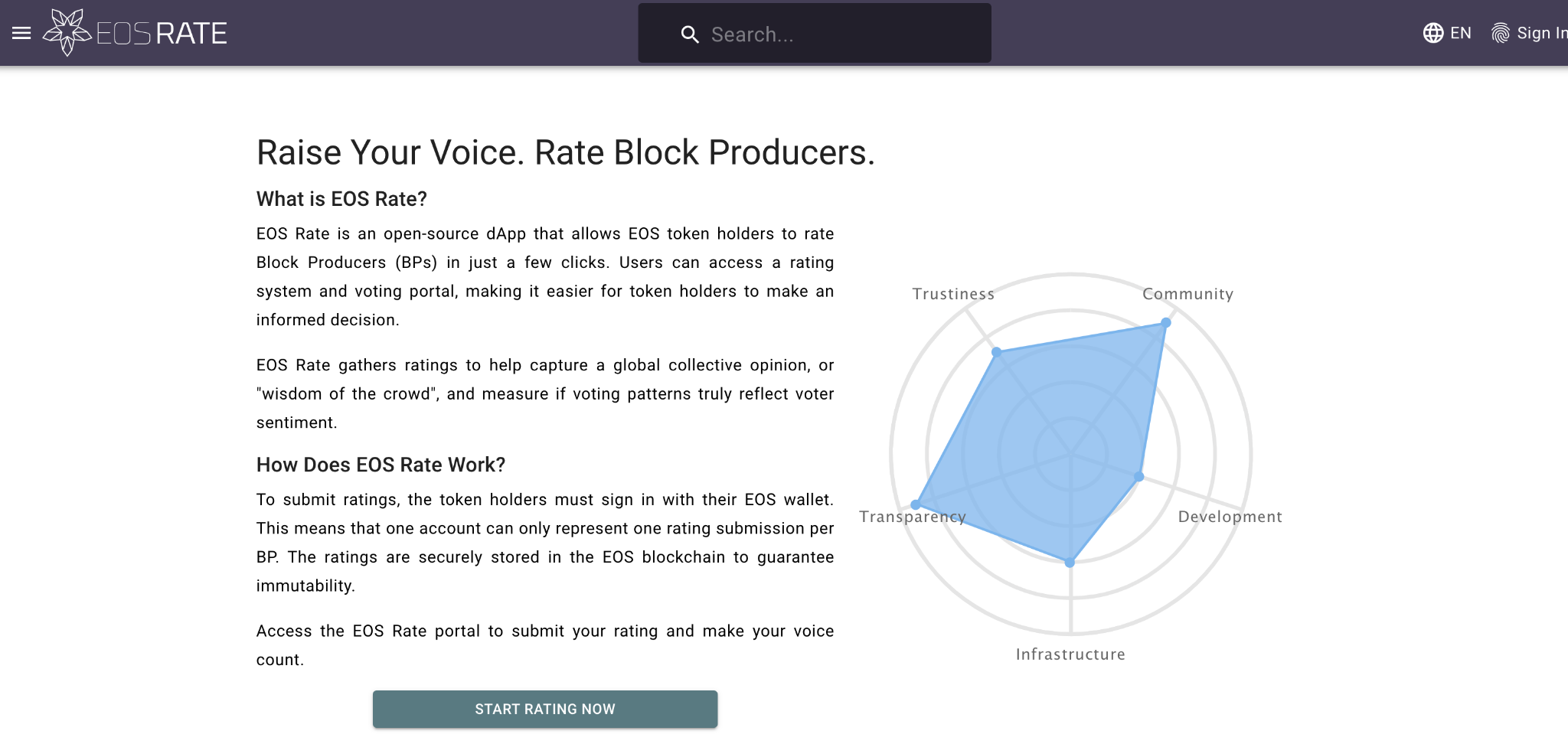Click the 'How Does EOS Rate Work?' subheading

coord(381,465)
